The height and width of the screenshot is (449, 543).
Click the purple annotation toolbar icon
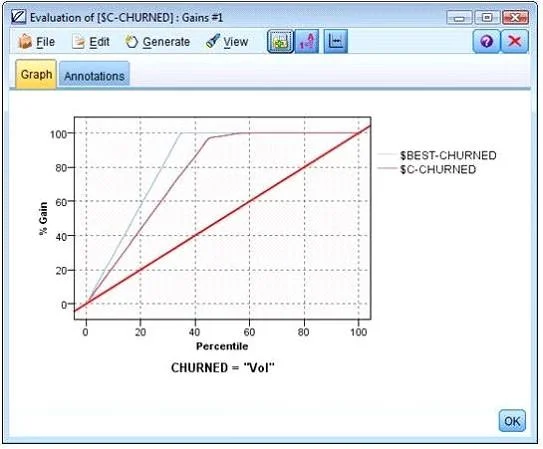click(x=307, y=42)
